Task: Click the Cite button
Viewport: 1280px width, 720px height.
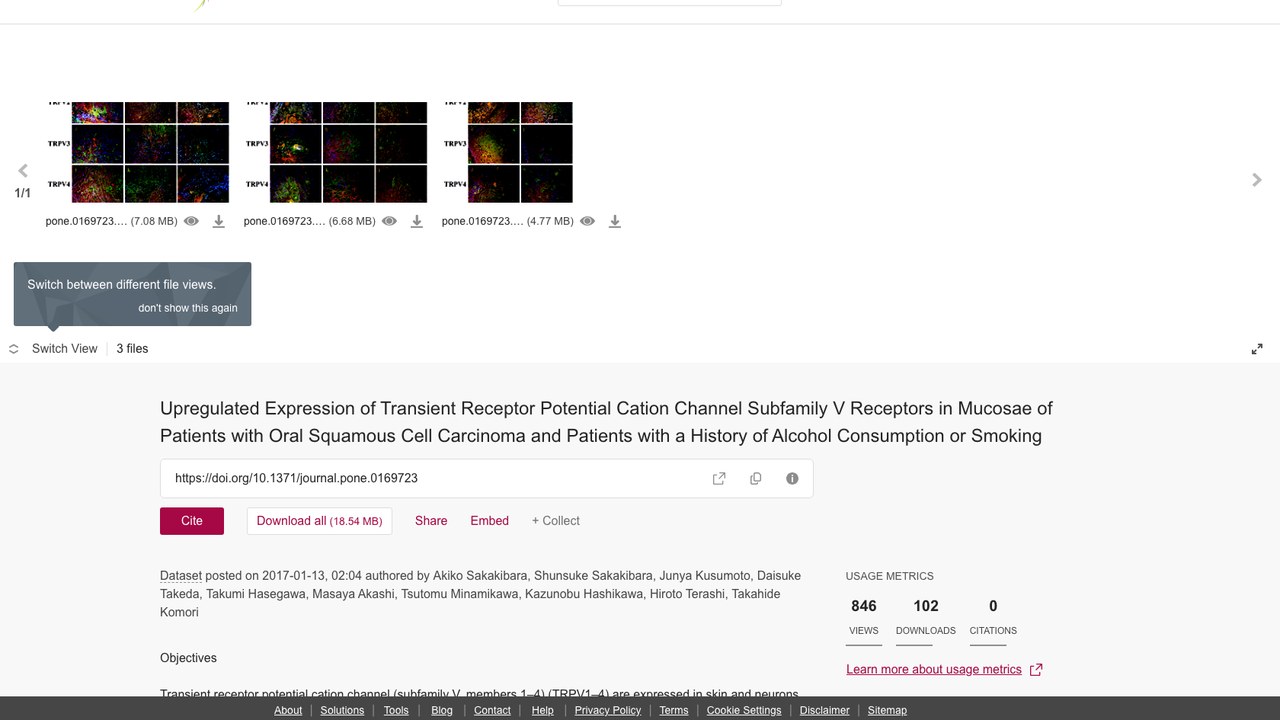Action: (x=192, y=521)
